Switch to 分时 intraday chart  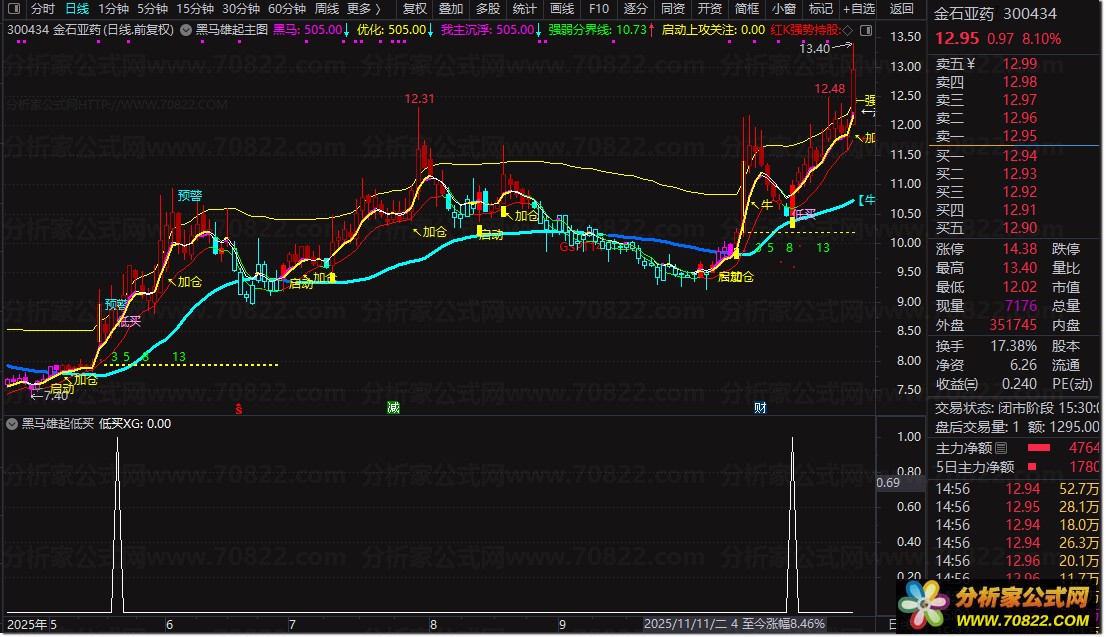(42, 9)
